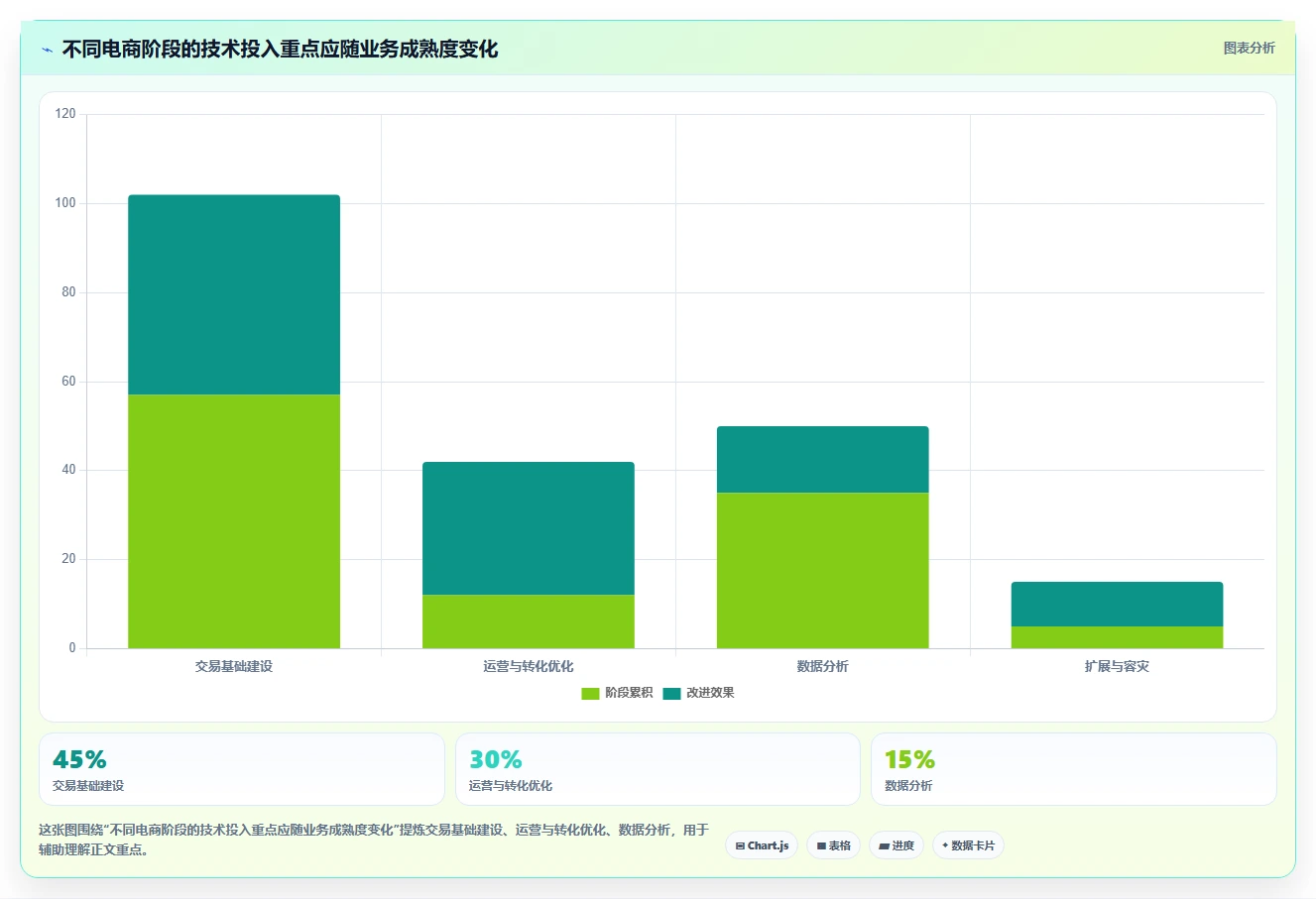Screen dimensions: 1316x899
Task: Click the 图表分析 label in the header
Action: point(1249,48)
